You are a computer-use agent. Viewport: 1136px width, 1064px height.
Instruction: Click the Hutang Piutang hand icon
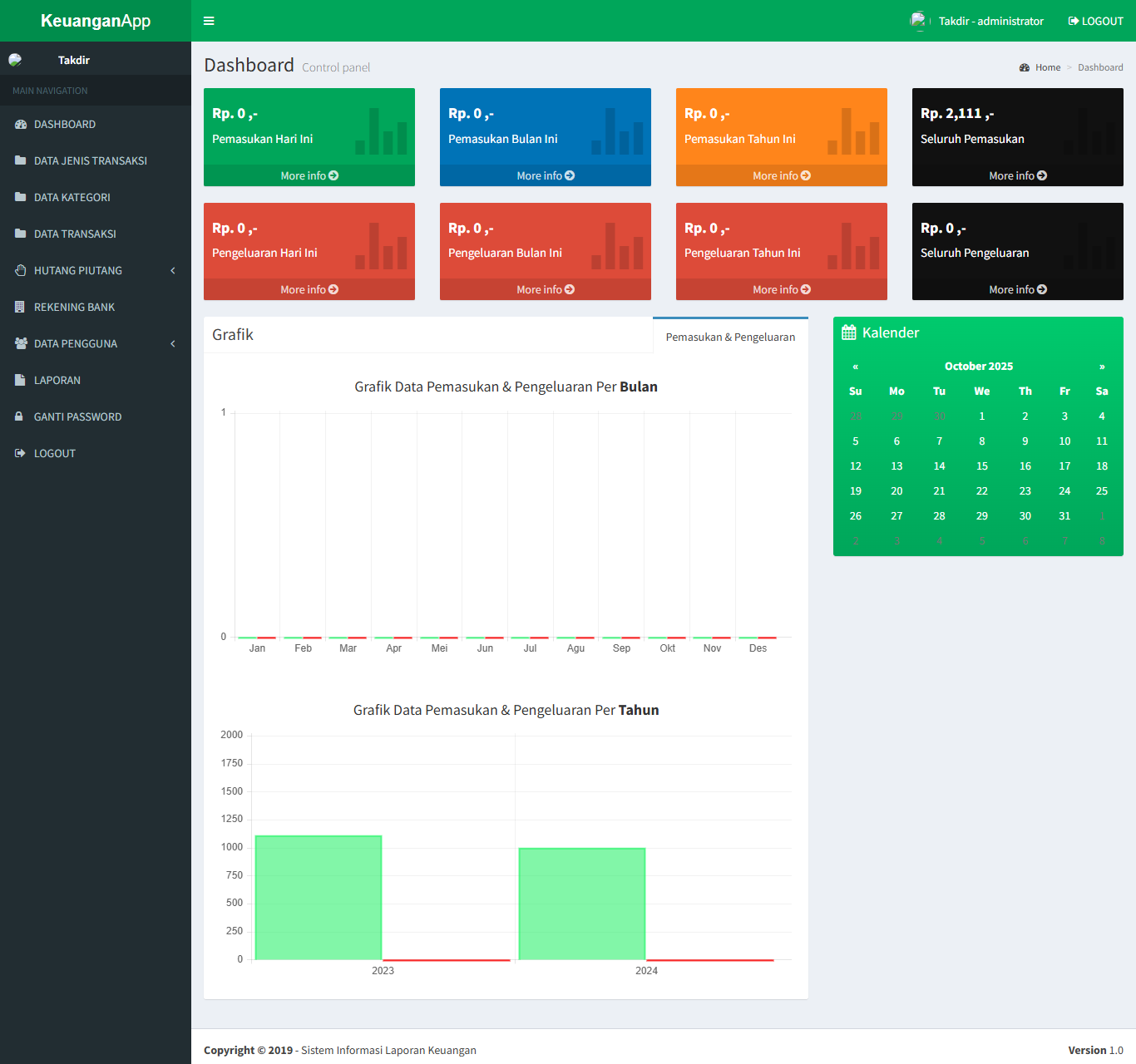click(21, 271)
